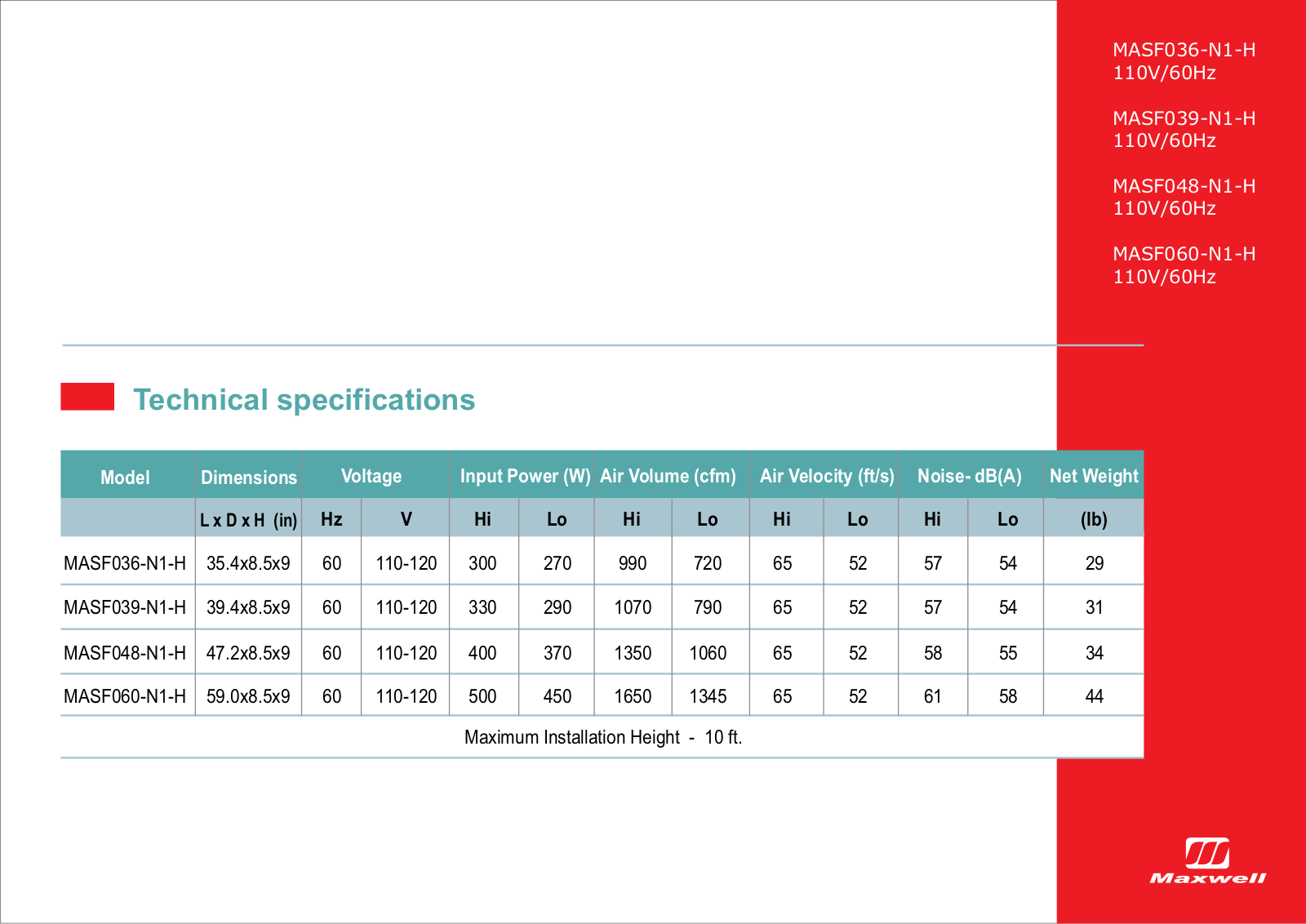1306x924 pixels.
Task: Click input power value '270'
Action: (557, 563)
